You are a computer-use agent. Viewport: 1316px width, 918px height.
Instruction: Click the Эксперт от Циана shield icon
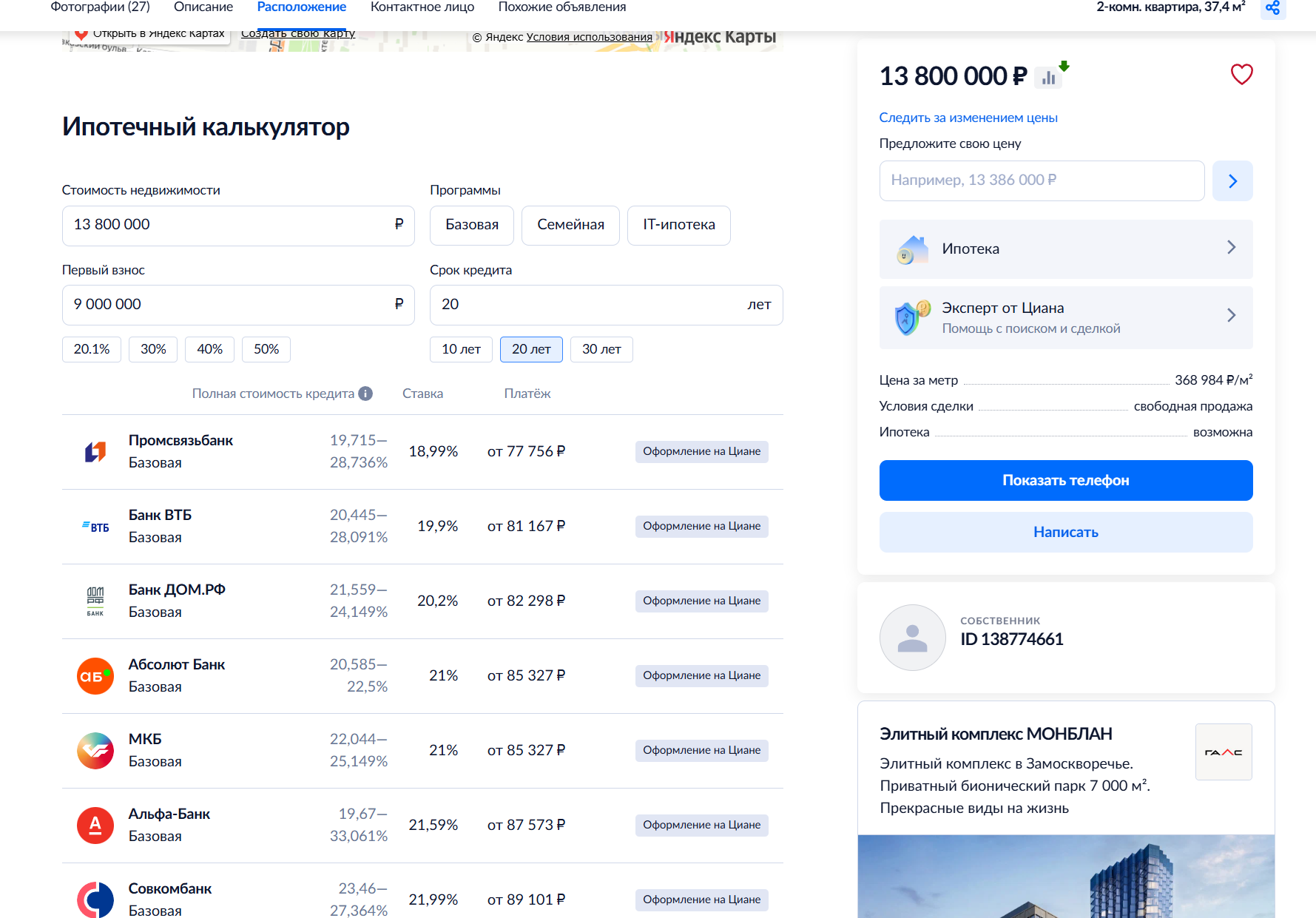point(912,317)
